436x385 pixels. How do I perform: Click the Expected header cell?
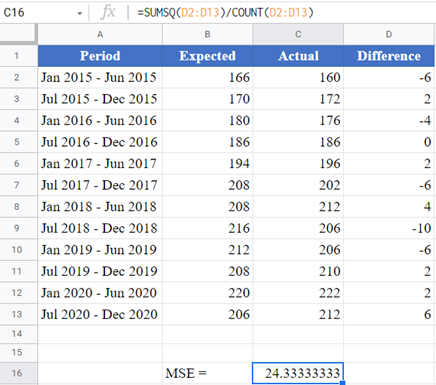[207, 56]
